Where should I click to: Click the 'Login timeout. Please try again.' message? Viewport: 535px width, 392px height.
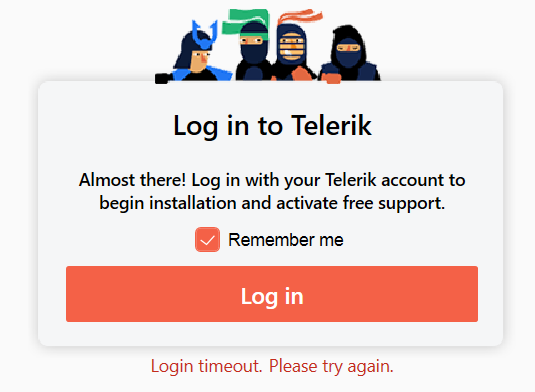pyautogui.click(x=272, y=366)
